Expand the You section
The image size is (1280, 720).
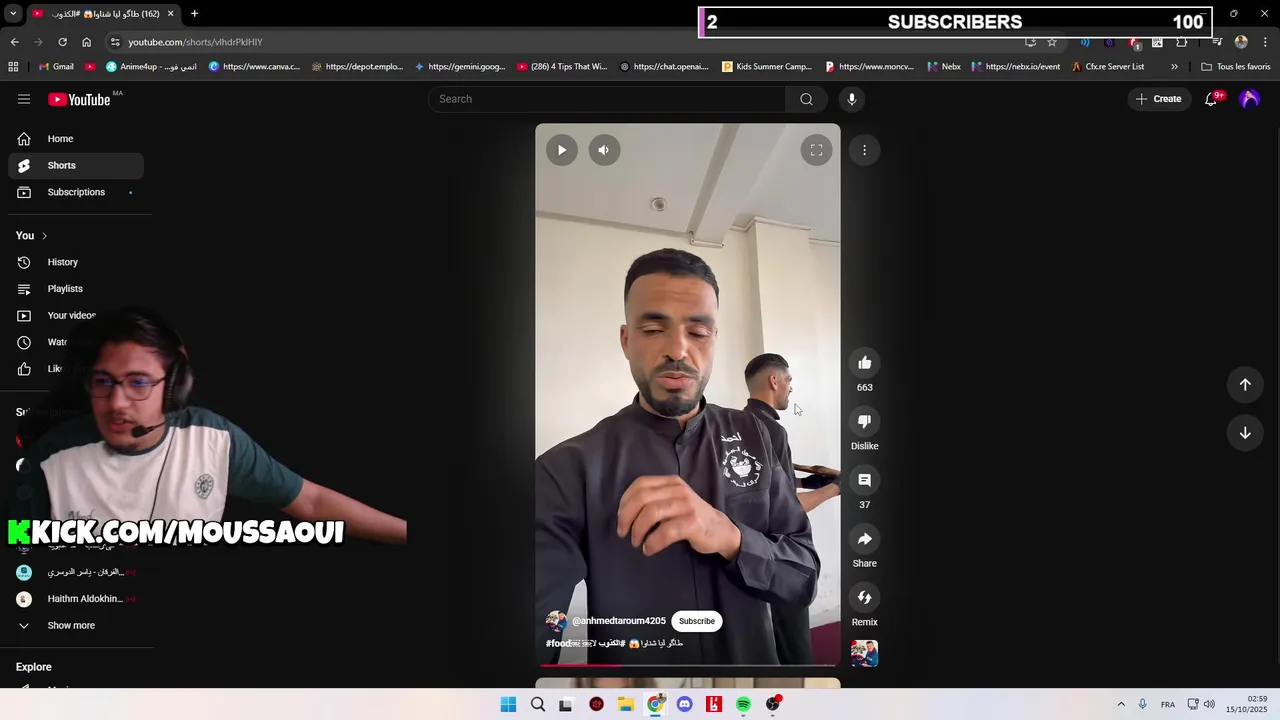click(32, 236)
